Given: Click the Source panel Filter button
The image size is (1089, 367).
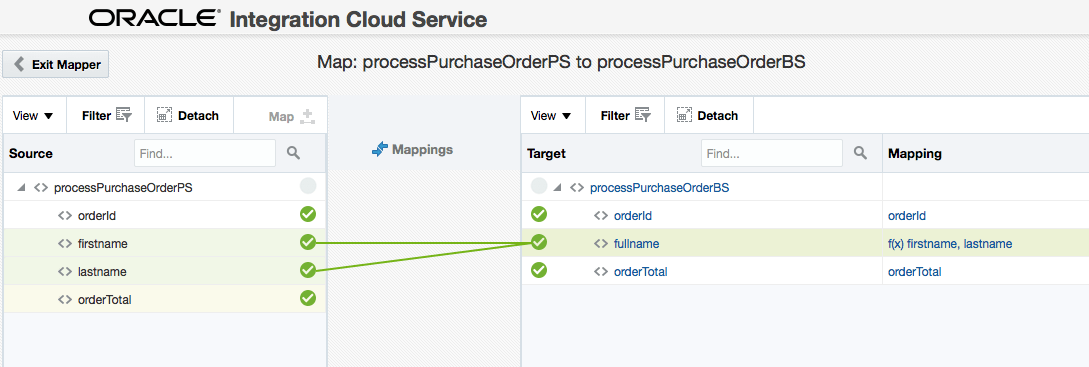Looking at the screenshot, I should [x=106, y=116].
